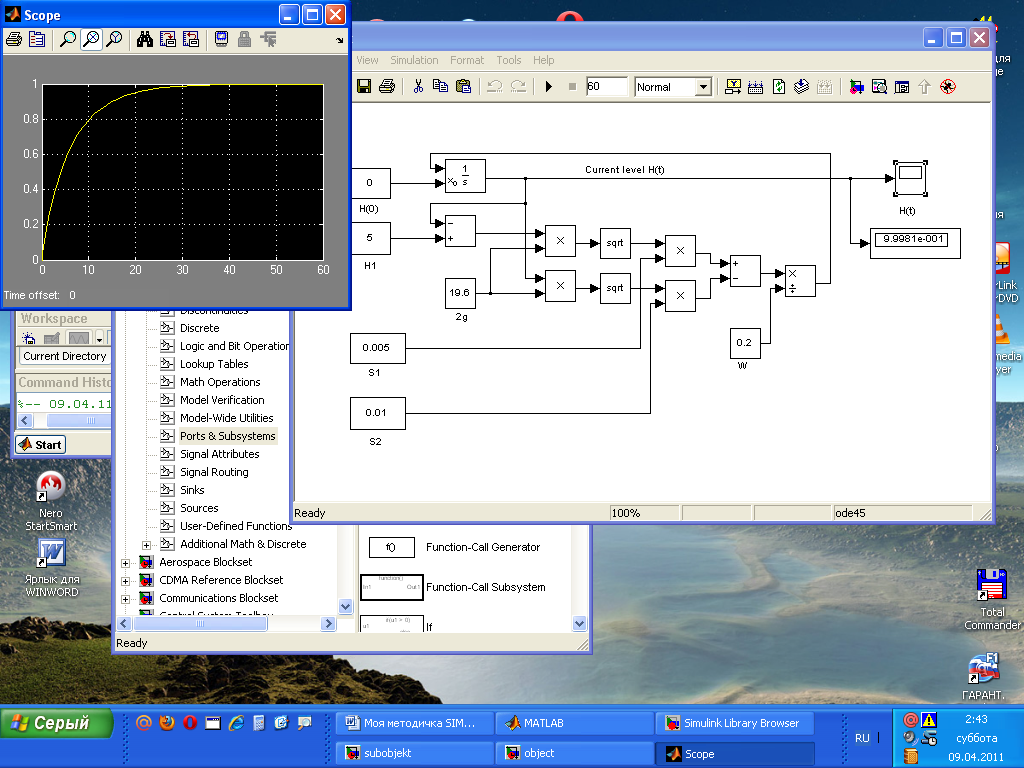Open the Help menu
Screen dimensions: 1024x768
coord(543,60)
